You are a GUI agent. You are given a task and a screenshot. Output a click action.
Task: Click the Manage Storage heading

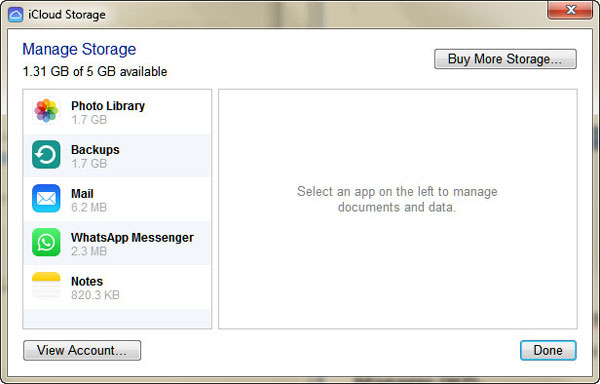click(x=79, y=49)
